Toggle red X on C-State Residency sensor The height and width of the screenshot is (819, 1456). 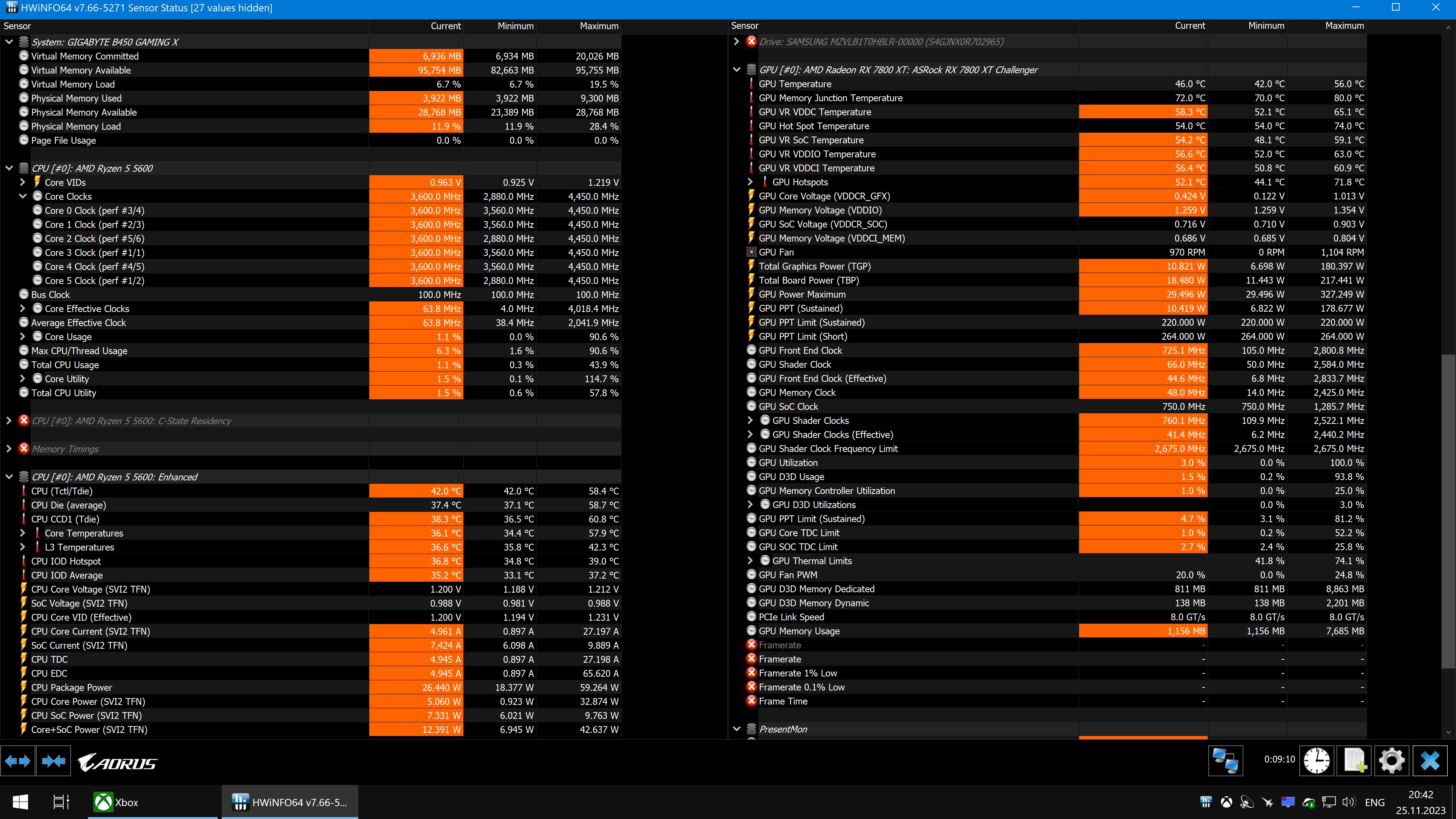(x=24, y=420)
